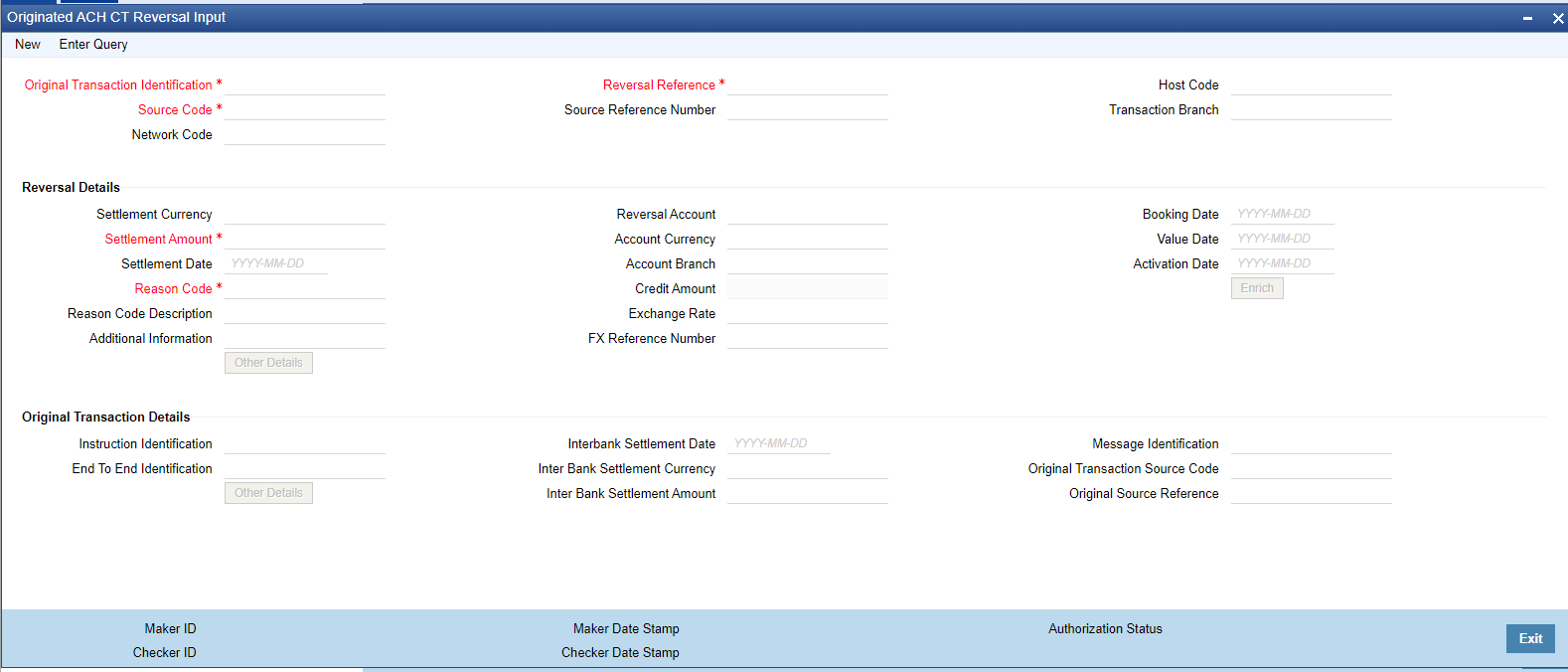
Task: Click the Account Currency field
Action: coord(808,239)
